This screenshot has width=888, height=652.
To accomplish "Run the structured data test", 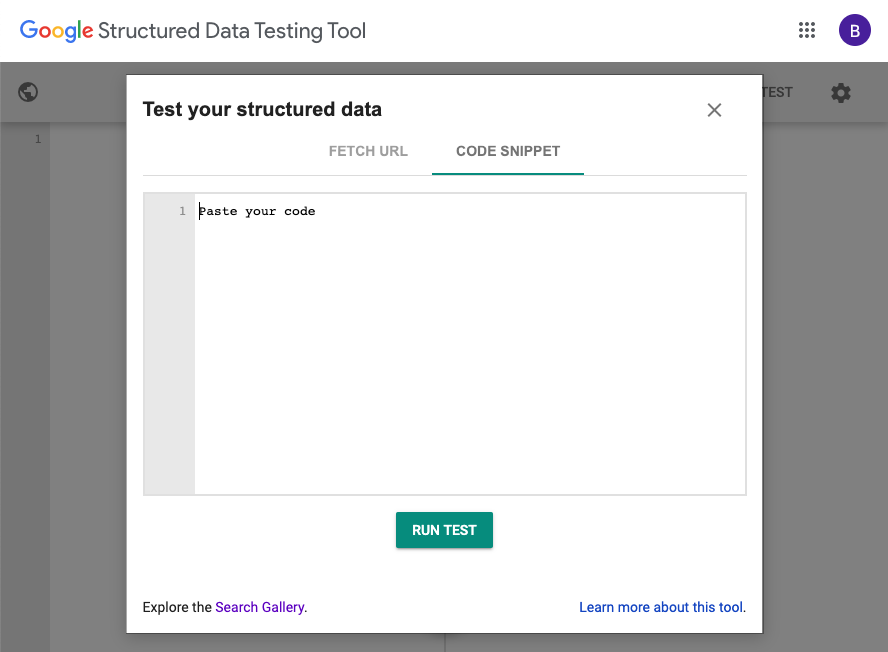I will [x=444, y=530].
